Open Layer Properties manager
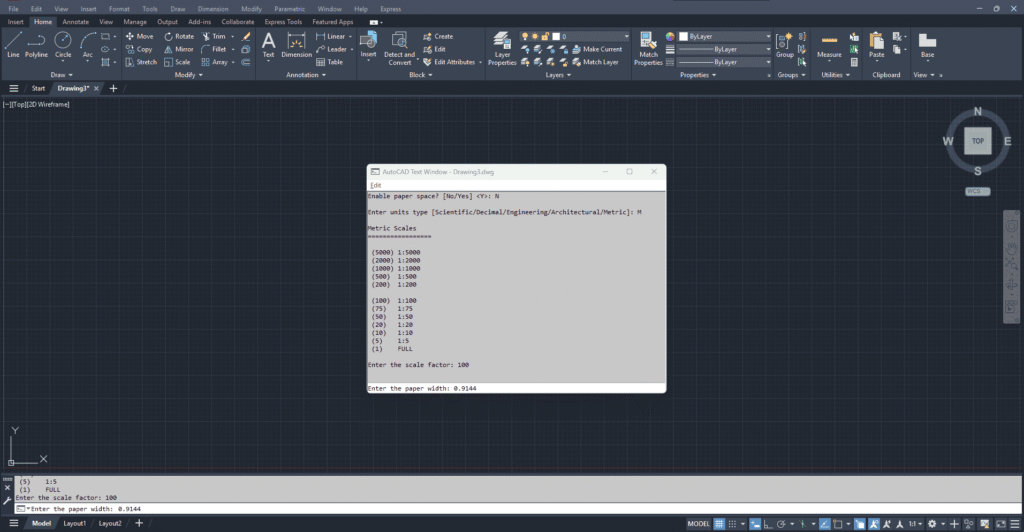The height and width of the screenshot is (532, 1024). (502, 48)
